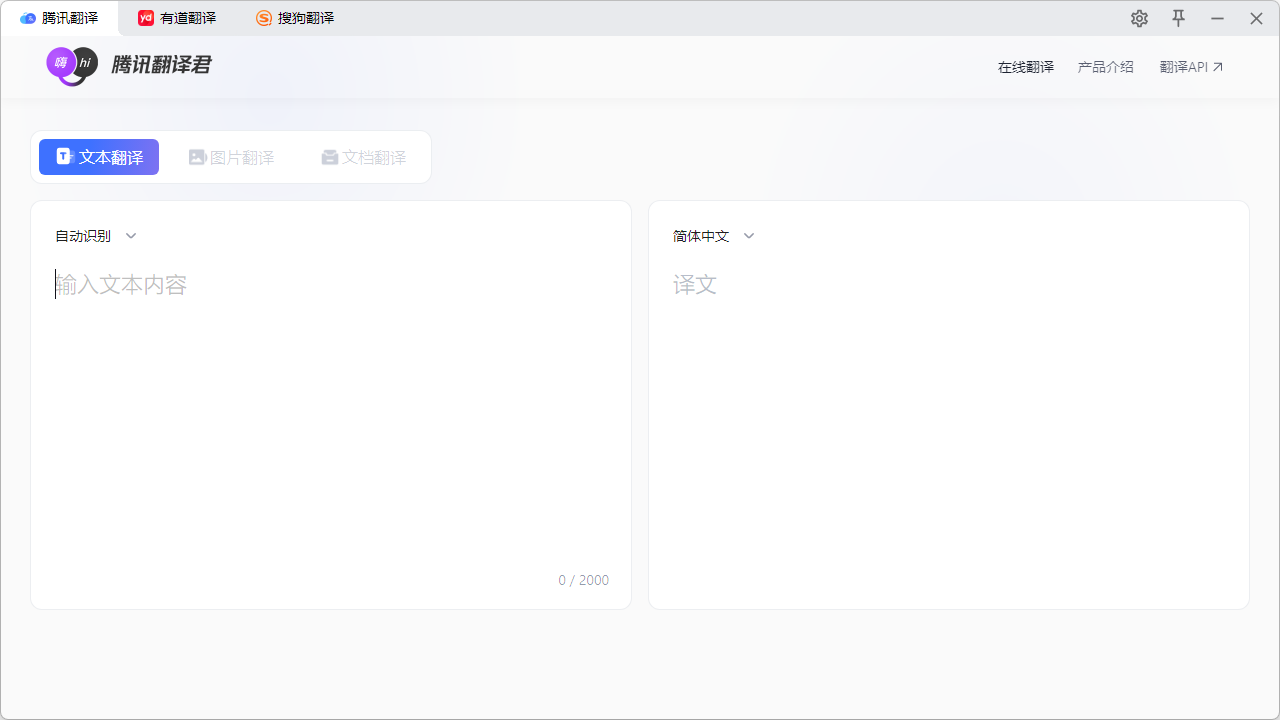Switch to the 搜狗翻译 tab

click(295, 18)
